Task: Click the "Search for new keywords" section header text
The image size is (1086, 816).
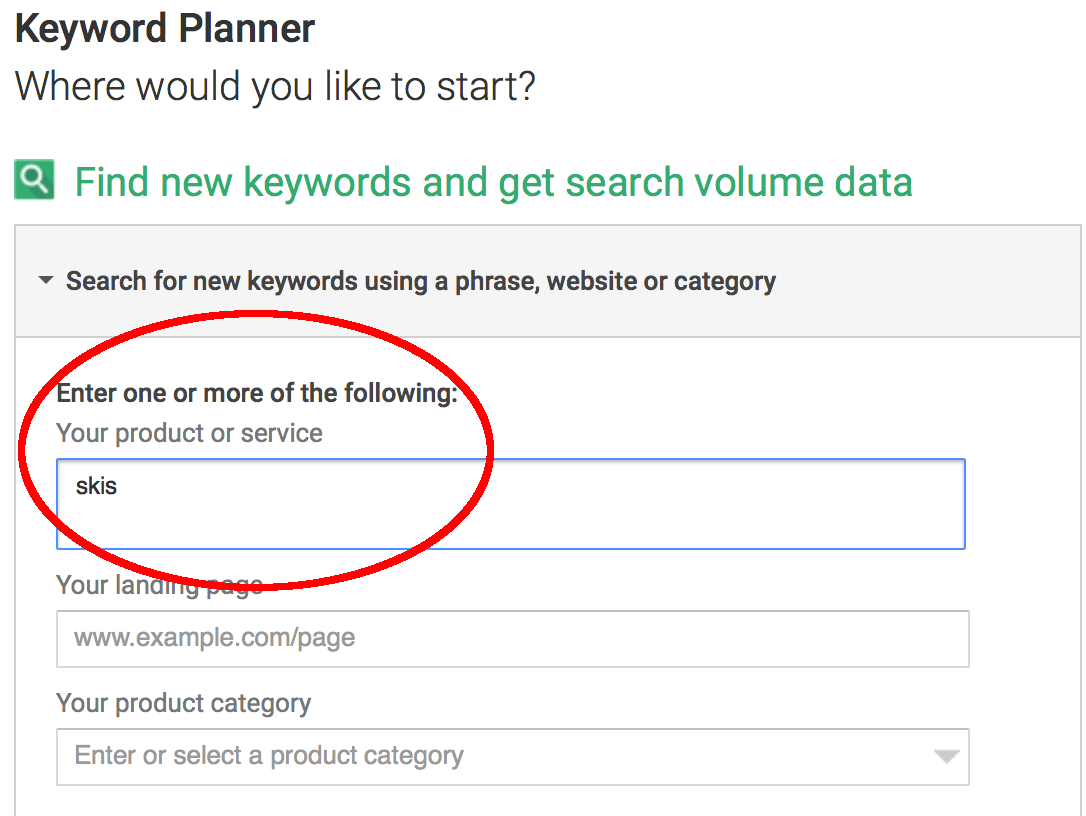Action: [420, 281]
